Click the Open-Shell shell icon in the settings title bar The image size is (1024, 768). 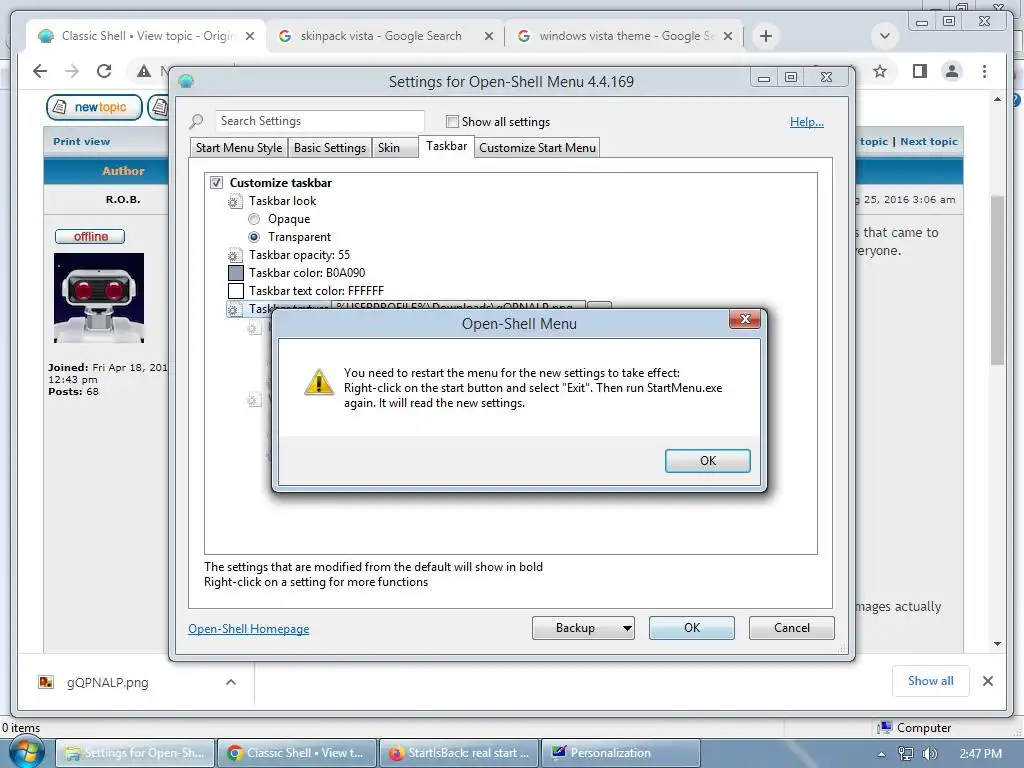[x=186, y=82]
